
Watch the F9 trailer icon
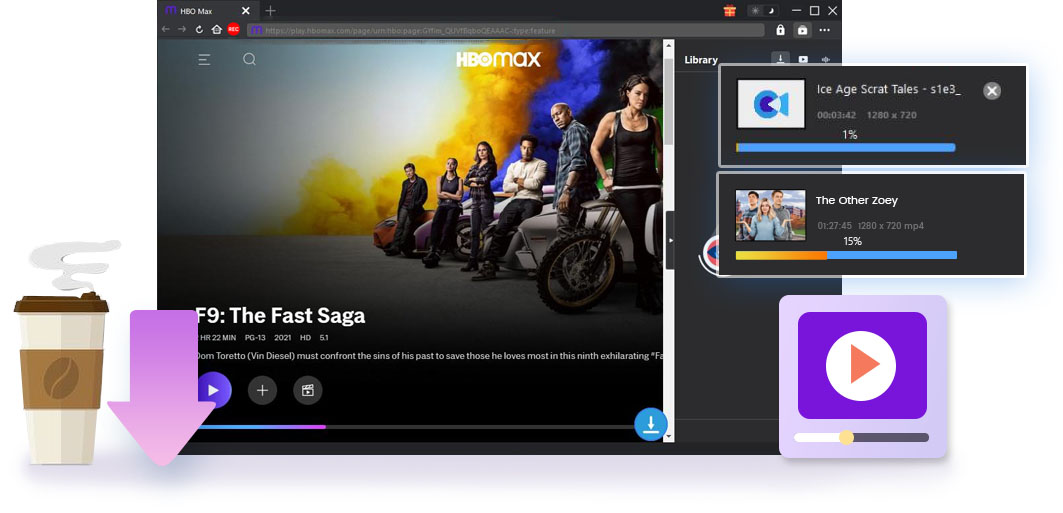coord(308,390)
